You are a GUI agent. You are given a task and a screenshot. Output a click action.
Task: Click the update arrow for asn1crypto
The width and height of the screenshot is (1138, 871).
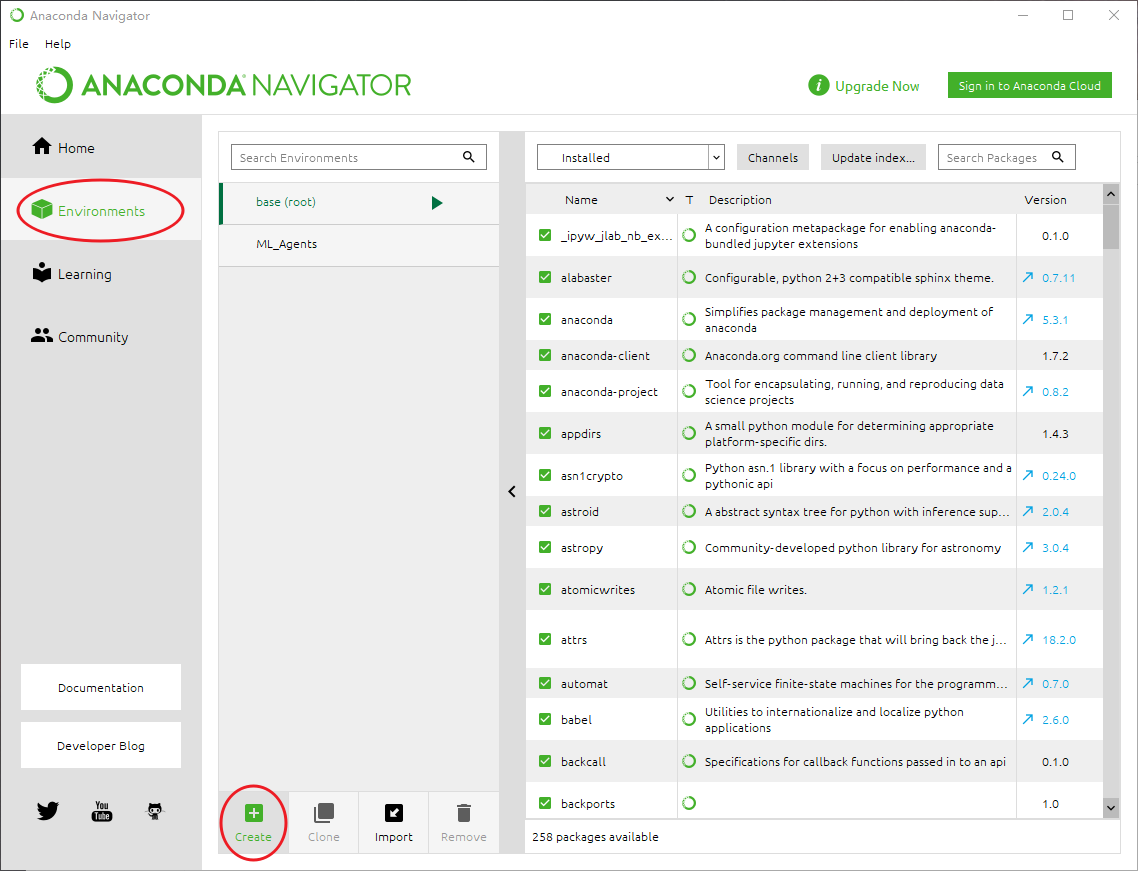[1028, 475]
